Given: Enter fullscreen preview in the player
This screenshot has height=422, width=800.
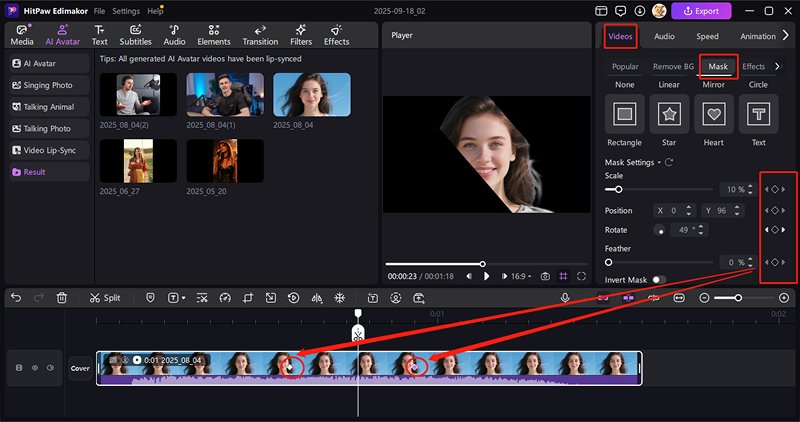Looking at the screenshot, I should (581, 276).
